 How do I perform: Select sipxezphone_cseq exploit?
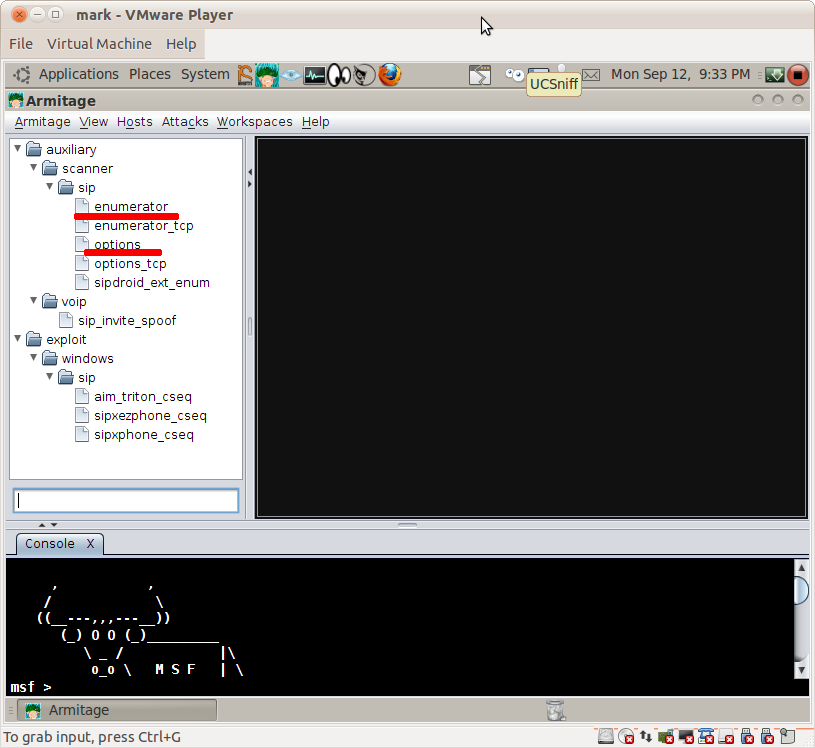[150, 415]
